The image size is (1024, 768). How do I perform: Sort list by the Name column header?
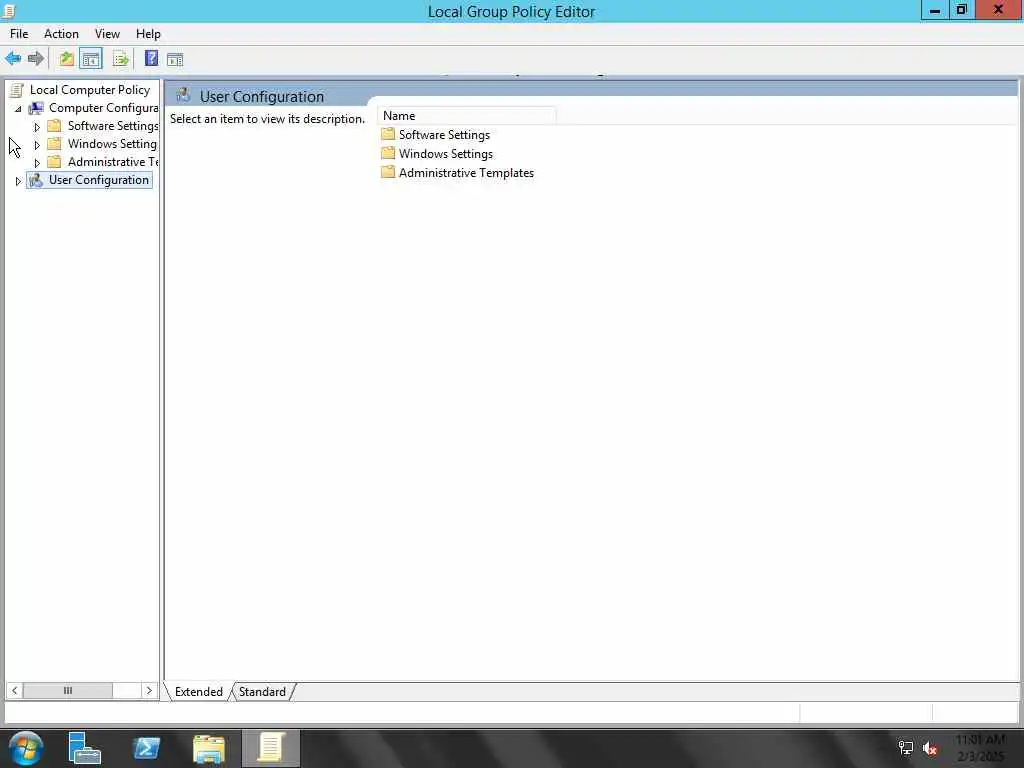pos(467,116)
